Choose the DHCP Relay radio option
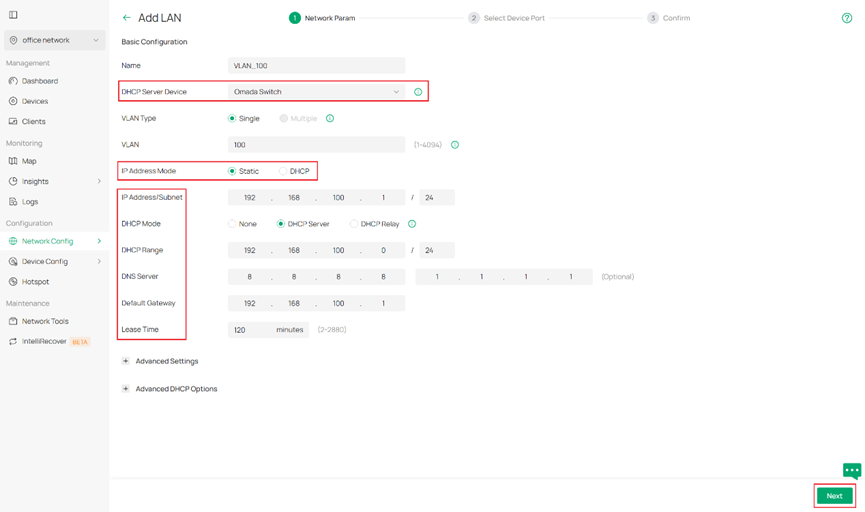 (354, 224)
